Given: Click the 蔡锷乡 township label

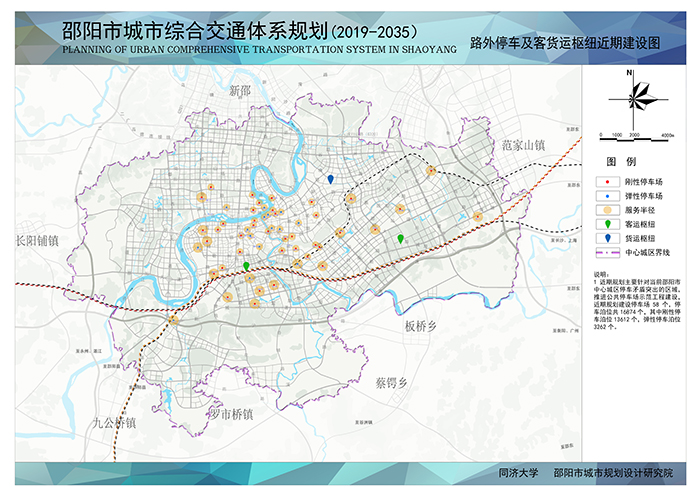Looking at the screenshot, I should pyautogui.click(x=391, y=383).
